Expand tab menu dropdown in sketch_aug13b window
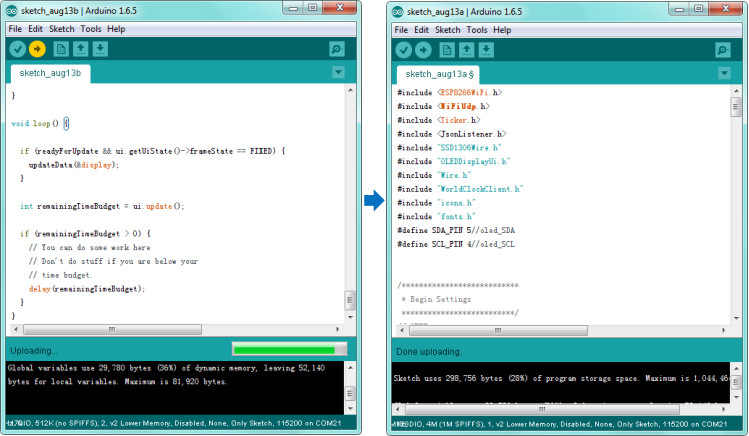The image size is (749, 436). [338, 73]
